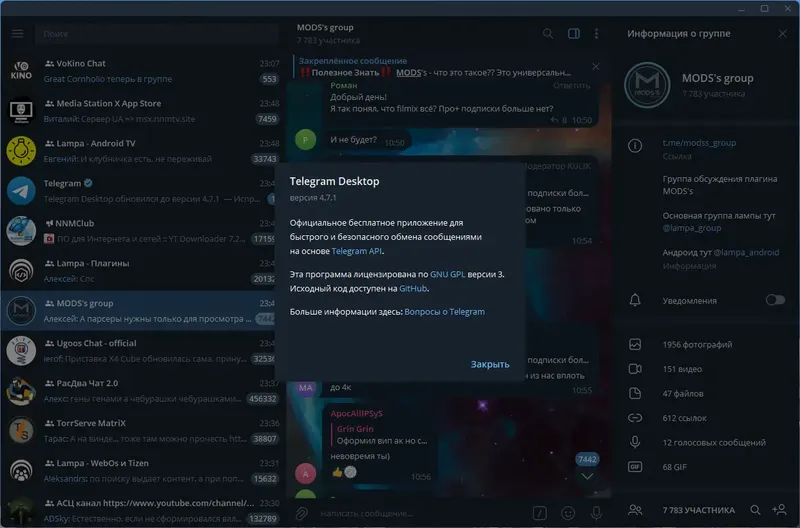Open the АСЦ канал chat
This screenshot has width=800, height=528.
pyautogui.click(x=143, y=510)
